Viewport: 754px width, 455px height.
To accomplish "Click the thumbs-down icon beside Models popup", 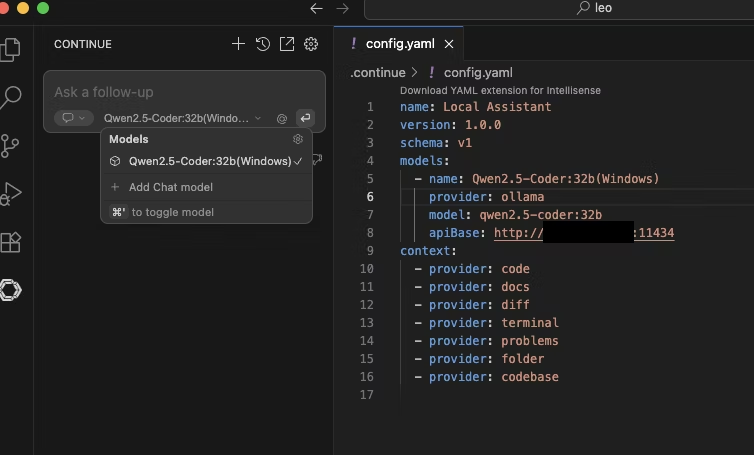I will [317, 160].
